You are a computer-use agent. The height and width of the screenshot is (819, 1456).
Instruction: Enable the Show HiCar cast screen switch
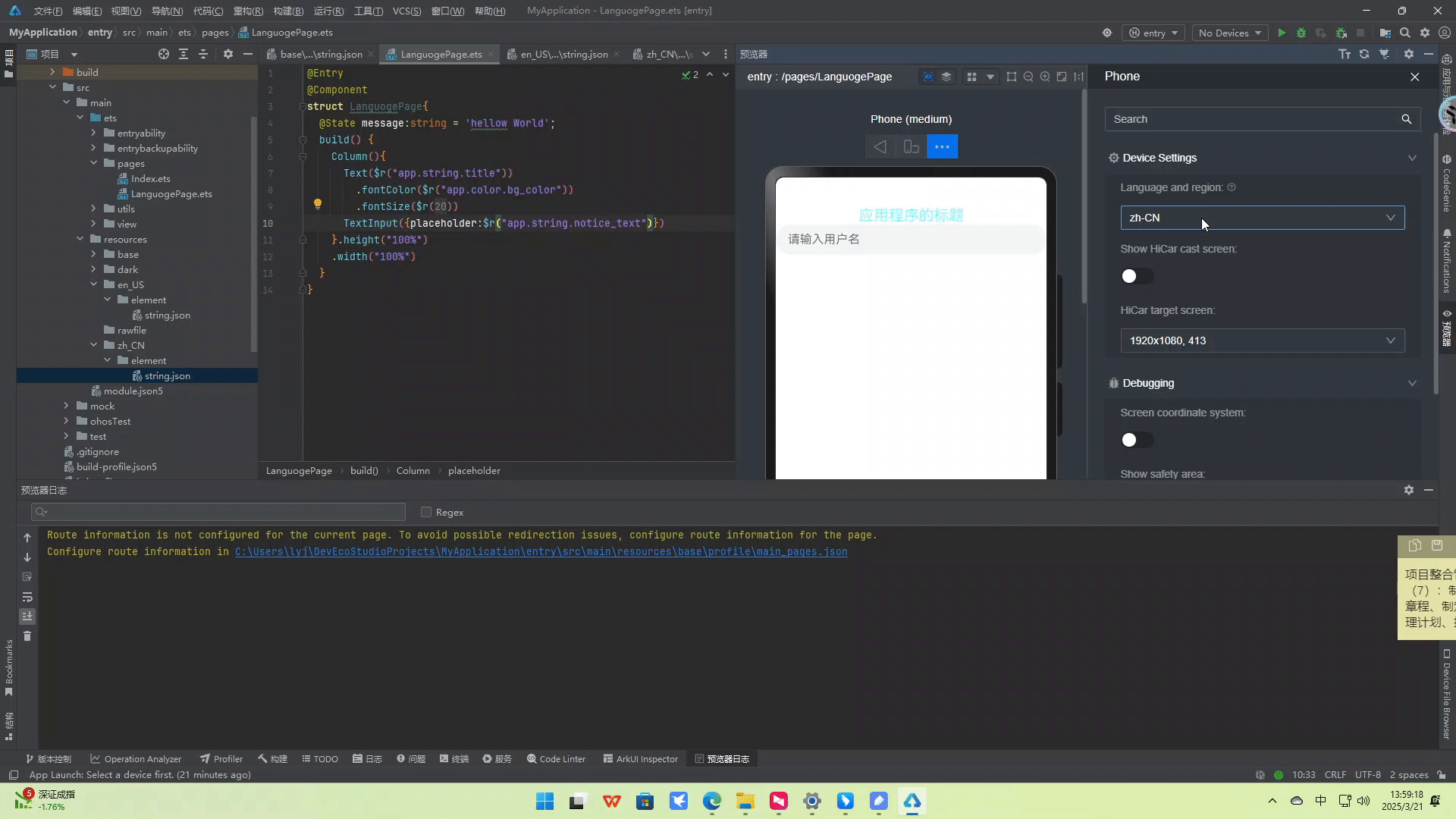1136,276
